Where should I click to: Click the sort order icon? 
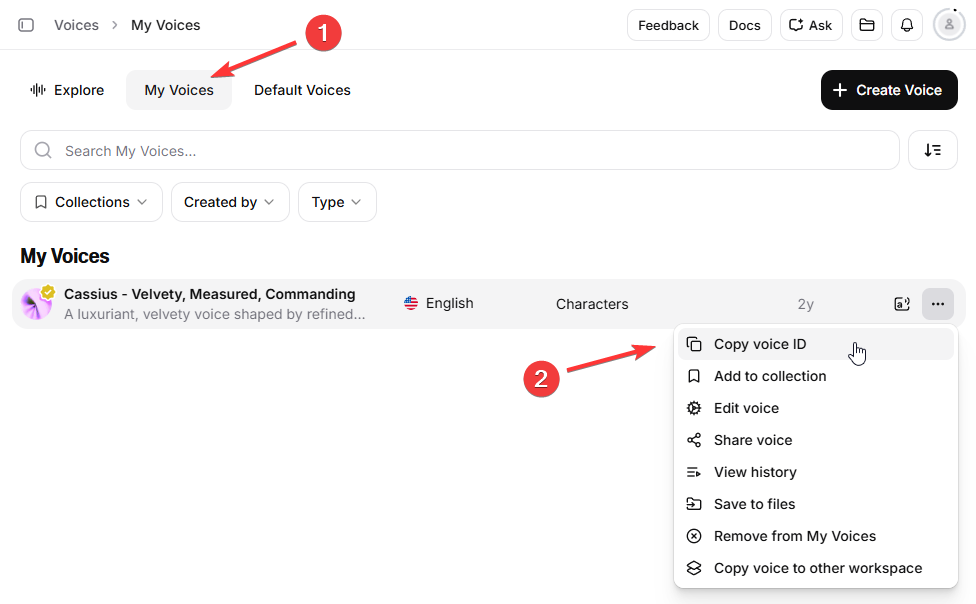(932, 150)
